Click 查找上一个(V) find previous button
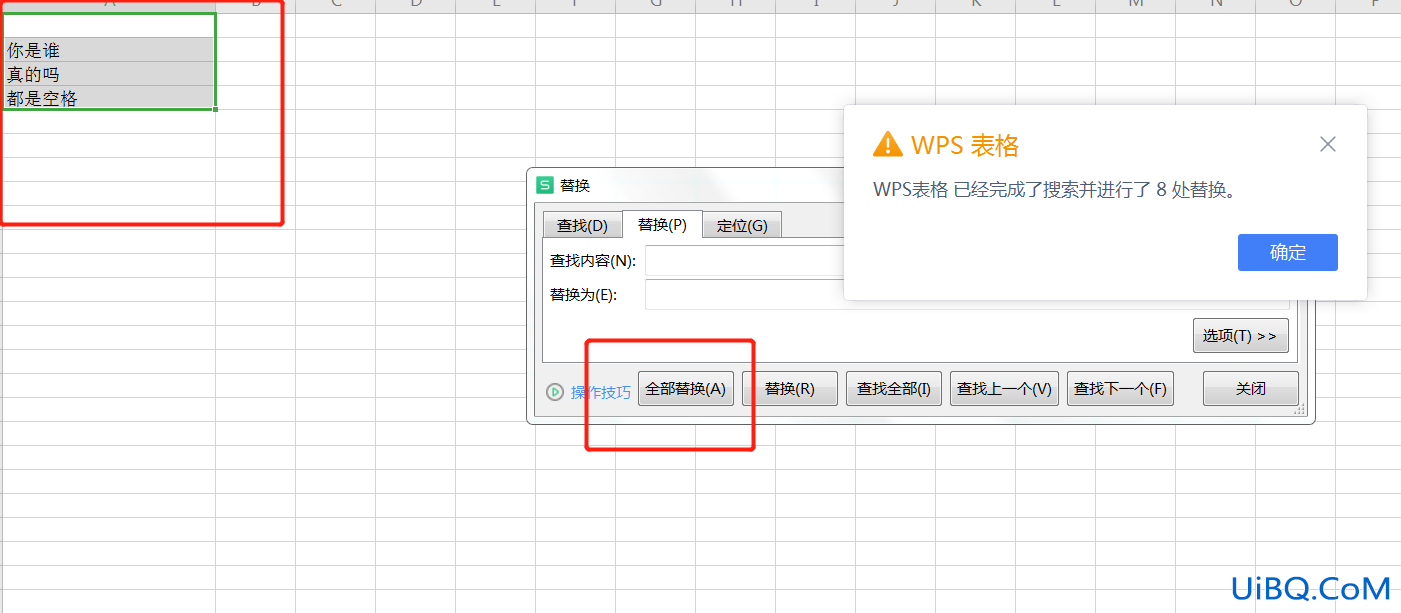This screenshot has width=1401, height=613. 1004,389
